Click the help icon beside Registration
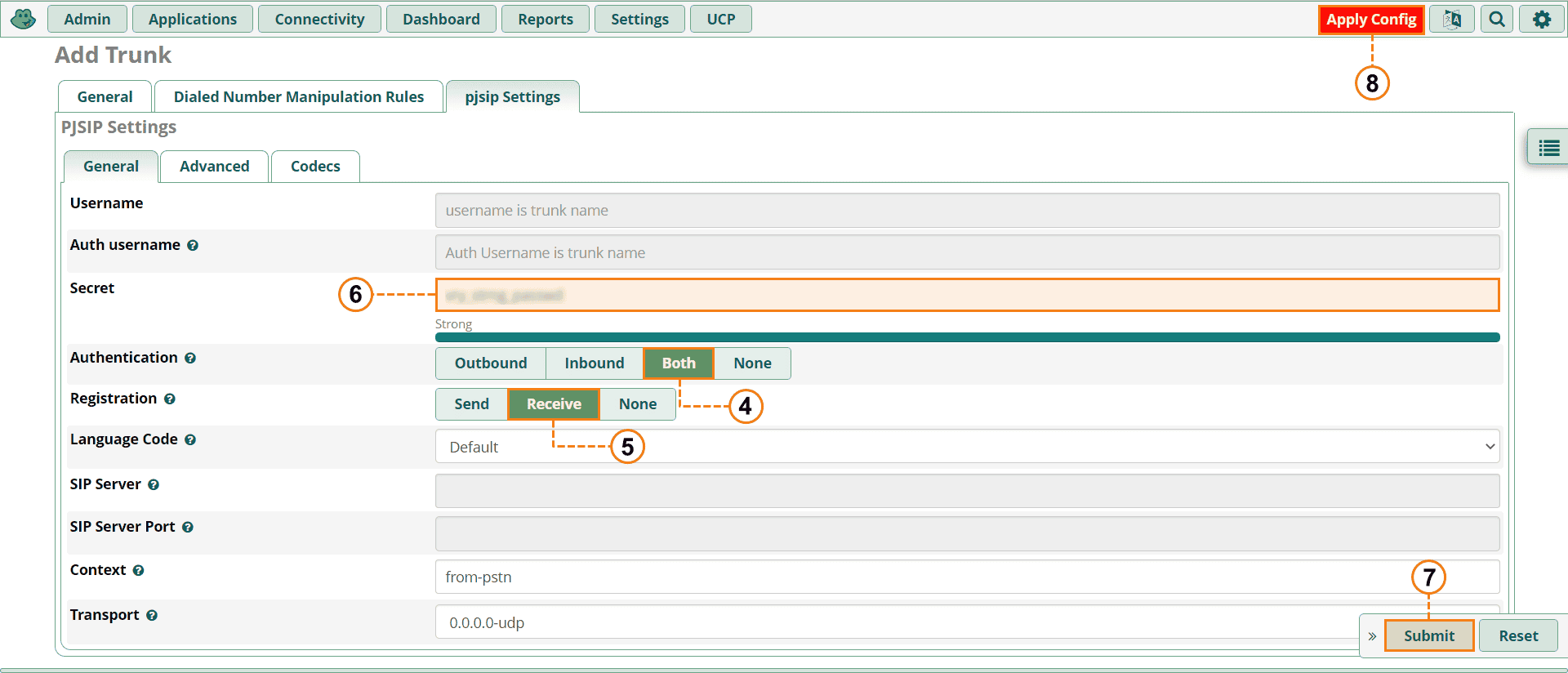Viewport: 1568px width, 673px height. tap(170, 399)
